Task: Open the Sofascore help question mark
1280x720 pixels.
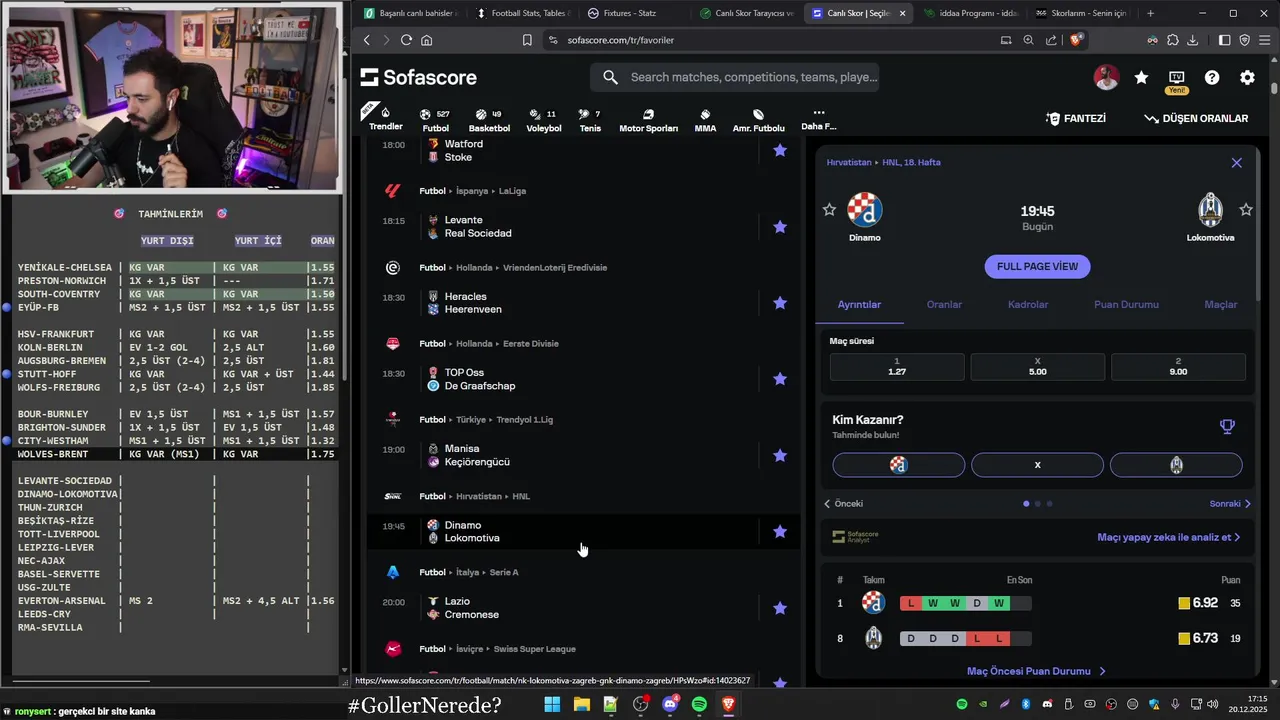Action: (1212, 78)
